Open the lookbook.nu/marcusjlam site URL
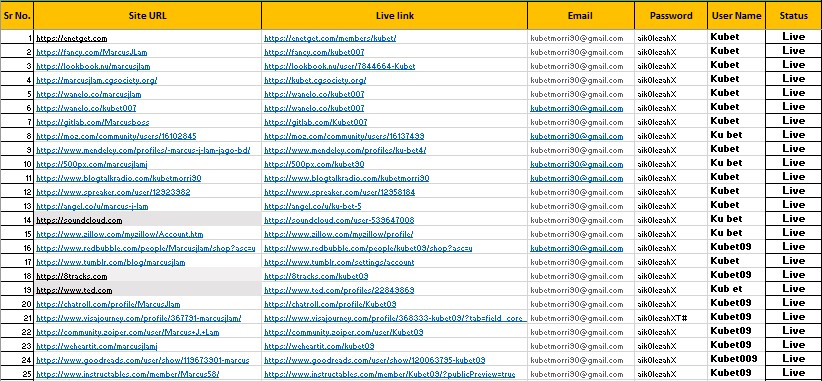Screen dimensions: 822x381 [x=93, y=67]
